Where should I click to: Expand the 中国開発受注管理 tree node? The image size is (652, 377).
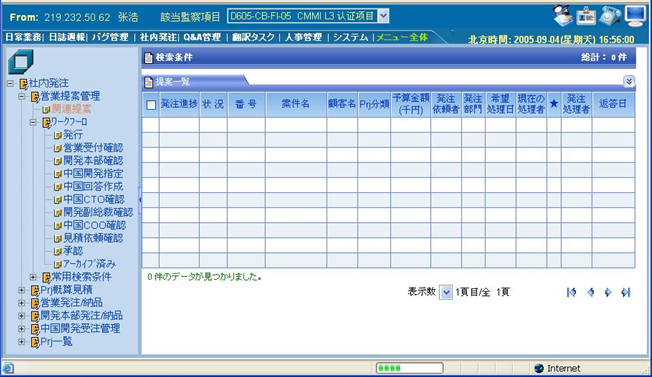[x=21, y=329]
